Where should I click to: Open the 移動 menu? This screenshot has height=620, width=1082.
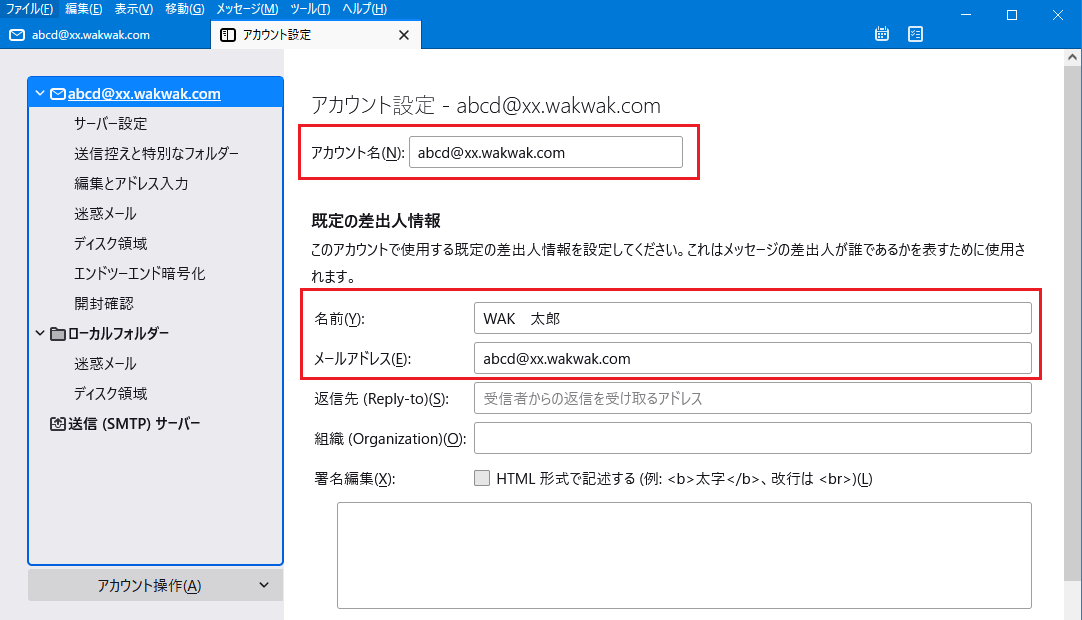[x=185, y=9]
